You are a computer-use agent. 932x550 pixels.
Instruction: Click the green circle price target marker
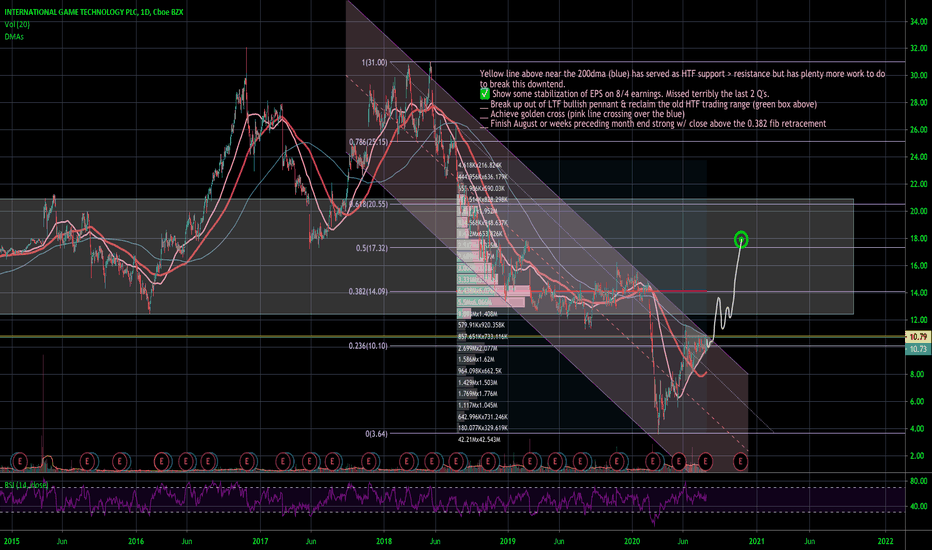741,240
